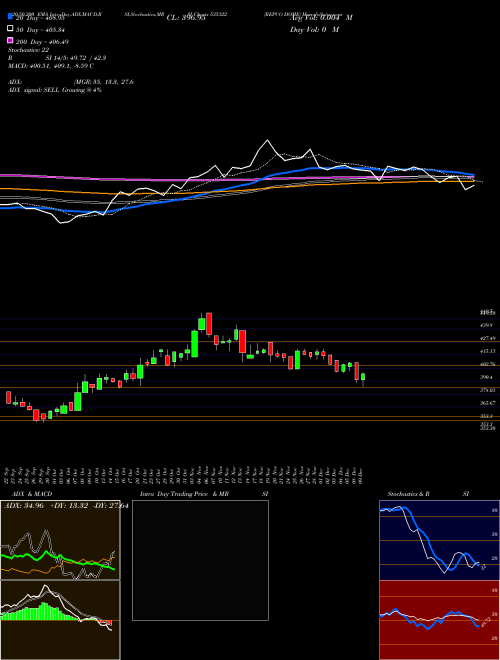This screenshot has width=500, height=660.
Task: Open the MACD histogram chart panel
Action: click(x=60, y=620)
